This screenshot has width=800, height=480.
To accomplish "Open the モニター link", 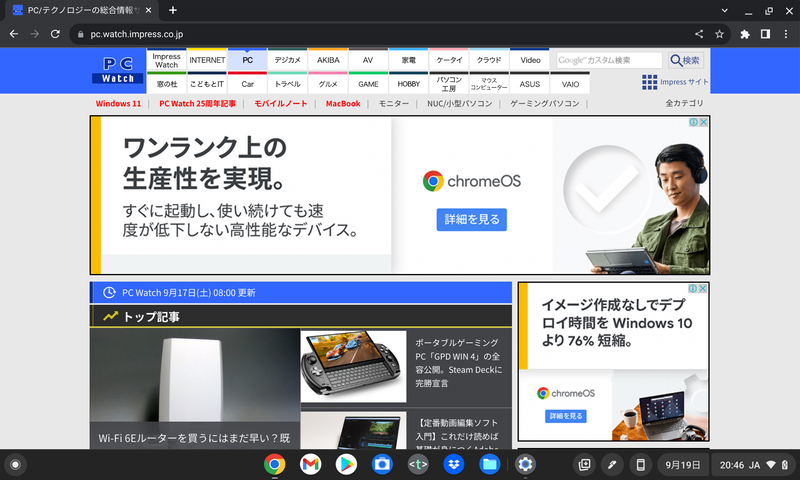I will (393, 104).
